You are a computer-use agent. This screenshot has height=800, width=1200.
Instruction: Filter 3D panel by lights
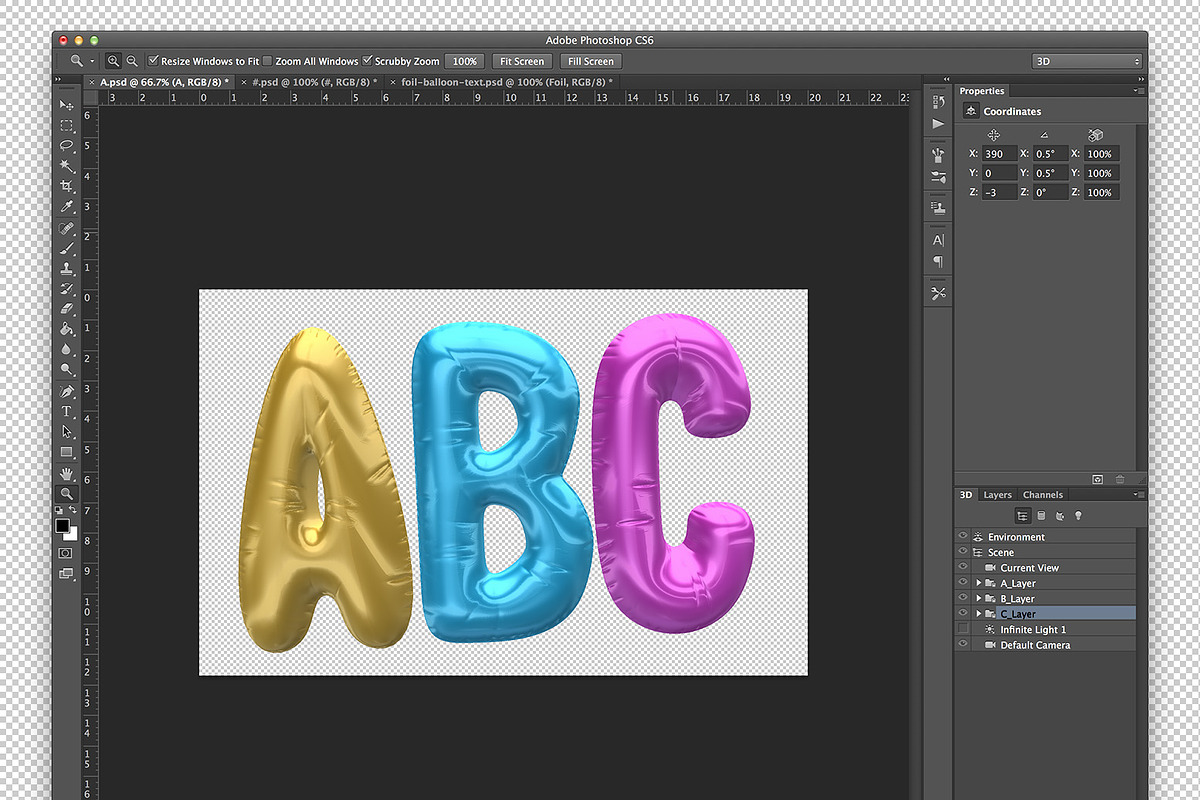[1078, 516]
